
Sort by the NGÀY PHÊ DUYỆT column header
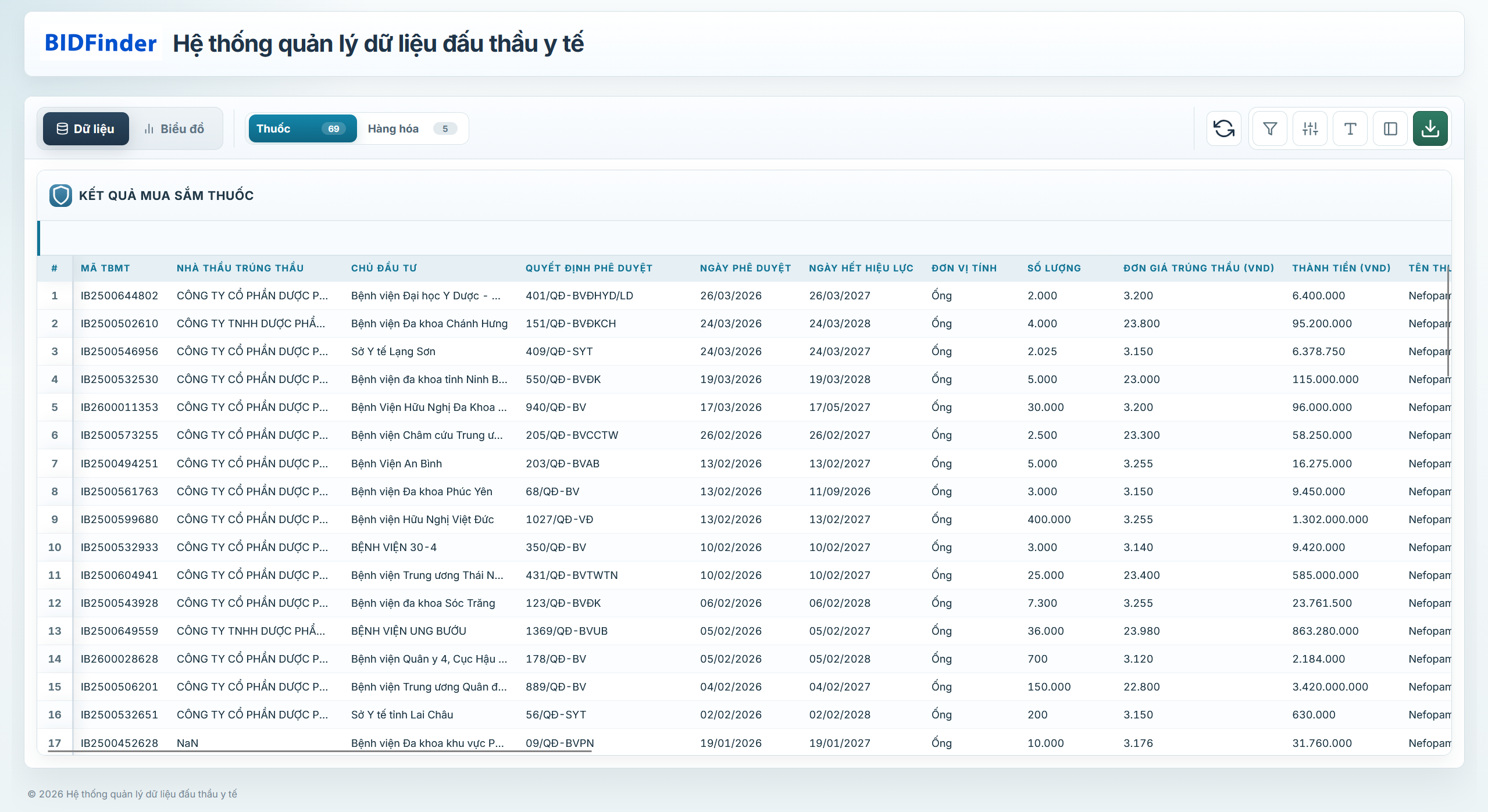click(745, 268)
